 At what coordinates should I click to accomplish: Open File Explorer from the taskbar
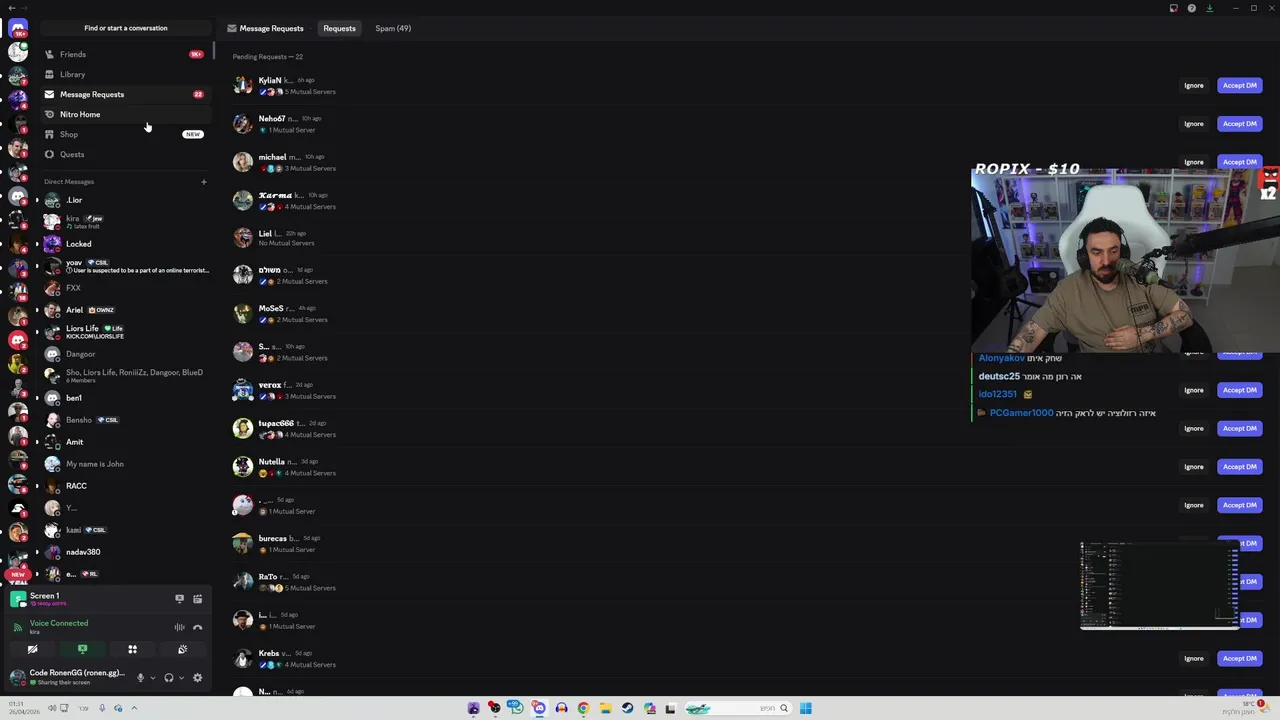[605, 708]
